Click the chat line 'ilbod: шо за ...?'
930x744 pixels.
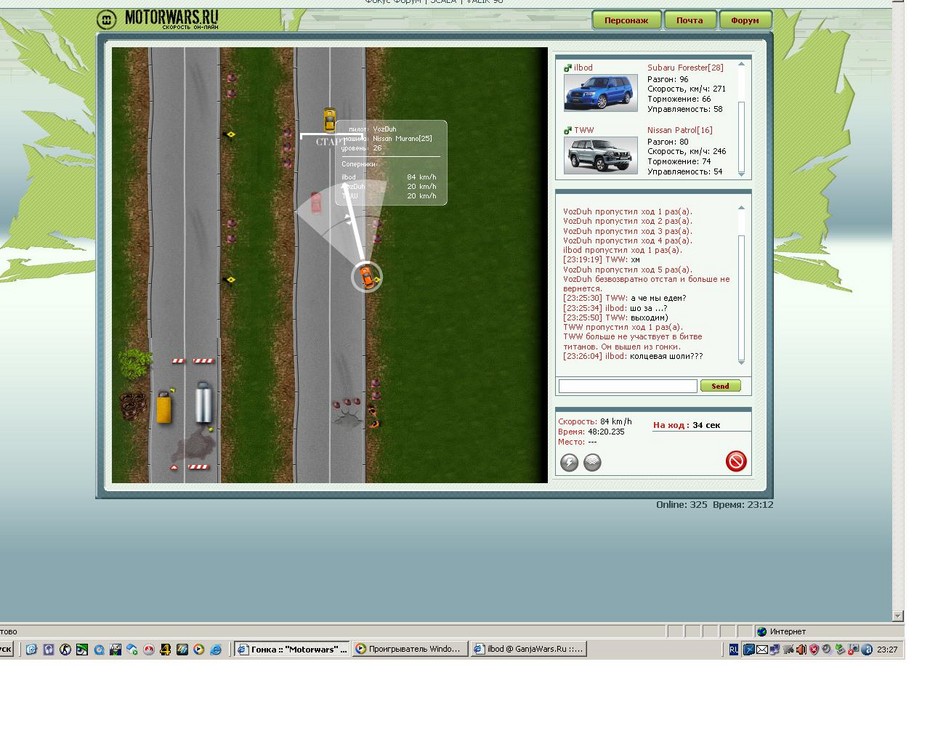pos(615,308)
